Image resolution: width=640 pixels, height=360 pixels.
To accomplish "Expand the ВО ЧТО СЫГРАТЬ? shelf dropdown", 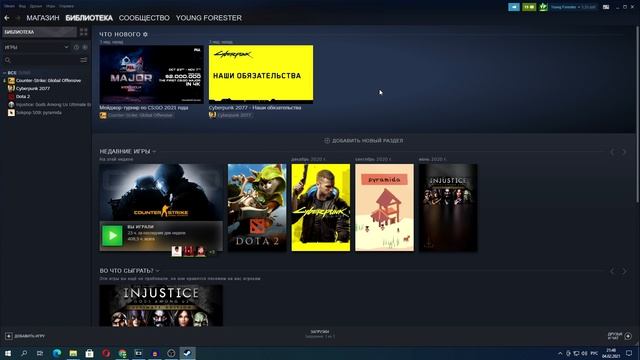I will (158, 271).
